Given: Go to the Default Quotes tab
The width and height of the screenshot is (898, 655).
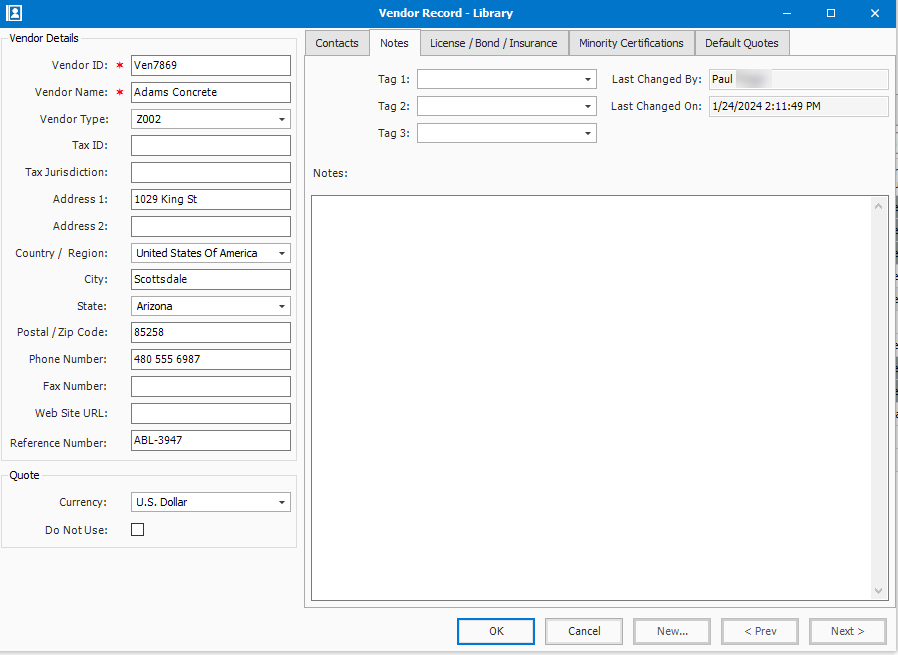Looking at the screenshot, I should pyautogui.click(x=741, y=43).
